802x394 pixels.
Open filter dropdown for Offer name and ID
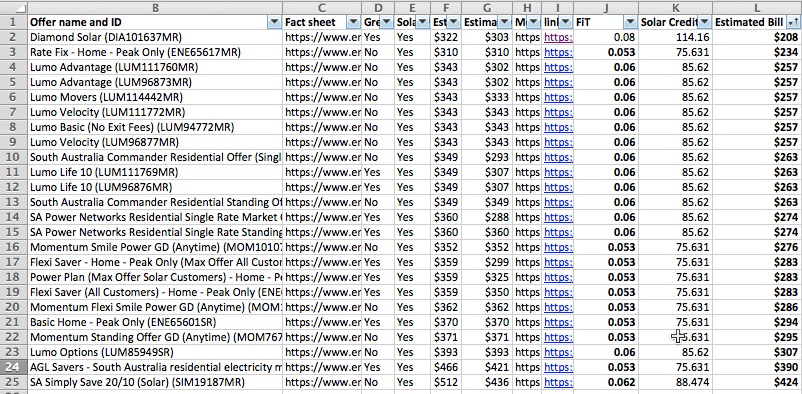(x=275, y=22)
